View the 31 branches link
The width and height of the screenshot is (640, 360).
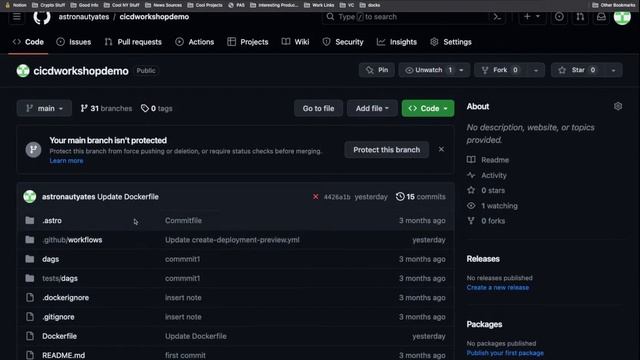[106, 108]
